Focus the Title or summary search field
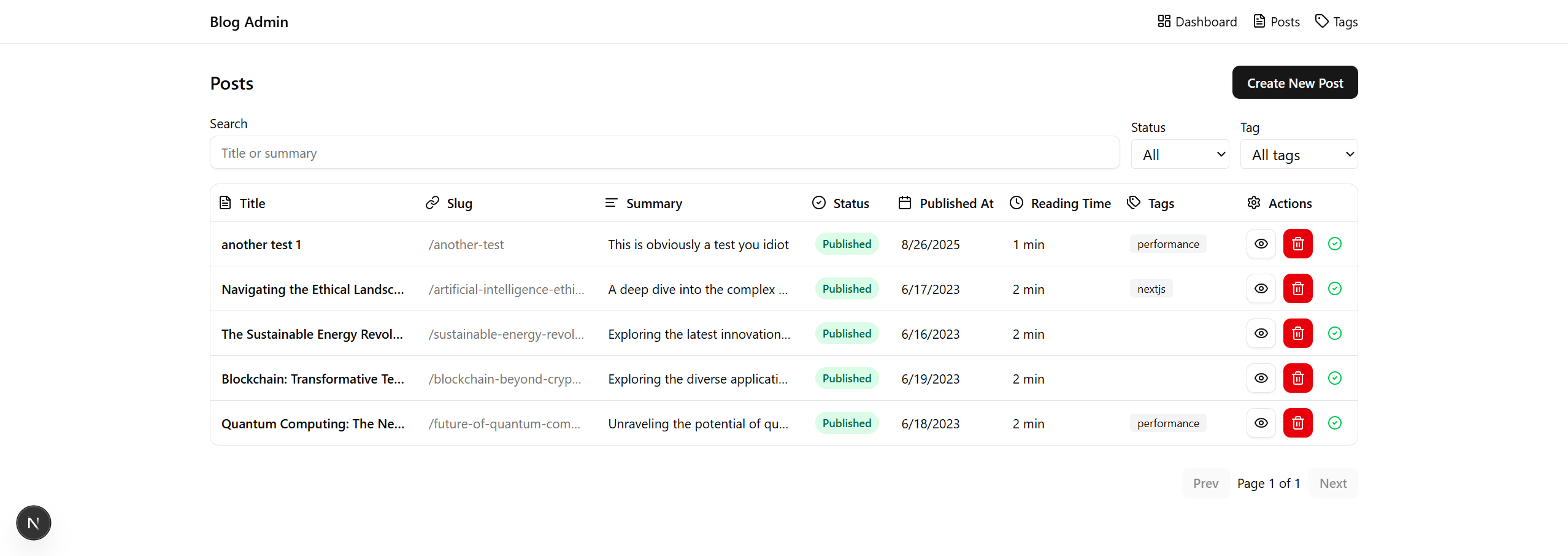 coord(664,153)
